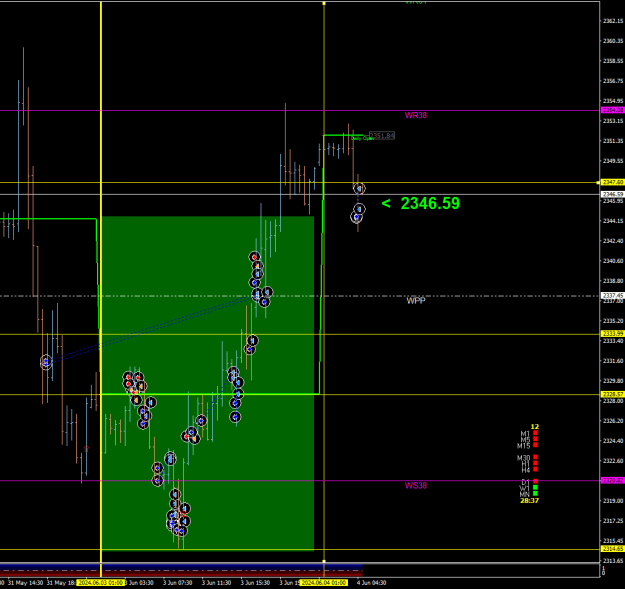Screen dimensions: 625x589
Task: Click the red M30 timeframe signal square
Action: pyautogui.click(x=535, y=457)
